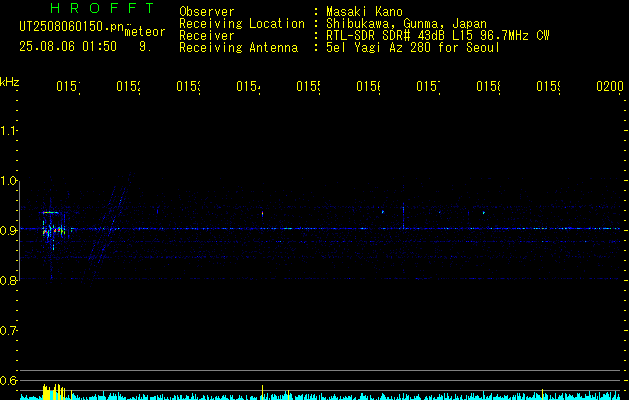Click the 0.6 kHz frequency label
629x400 pixels.
pyautogui.click(x=8, y=380)
